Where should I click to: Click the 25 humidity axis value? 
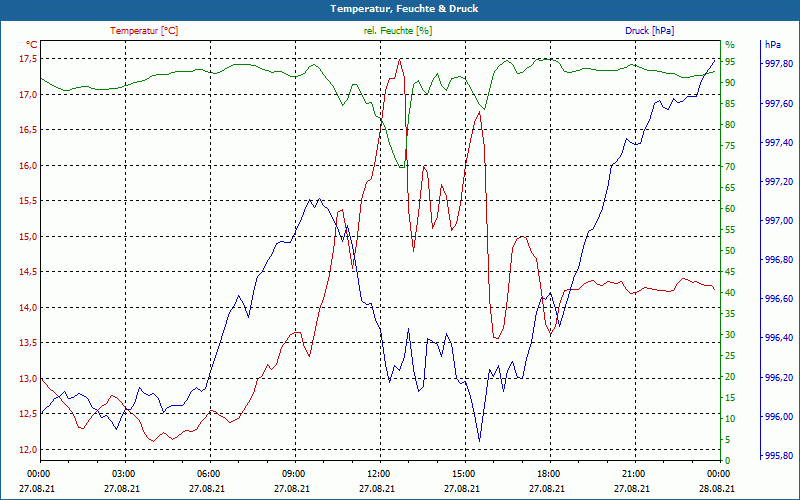(x=730, y=356)
